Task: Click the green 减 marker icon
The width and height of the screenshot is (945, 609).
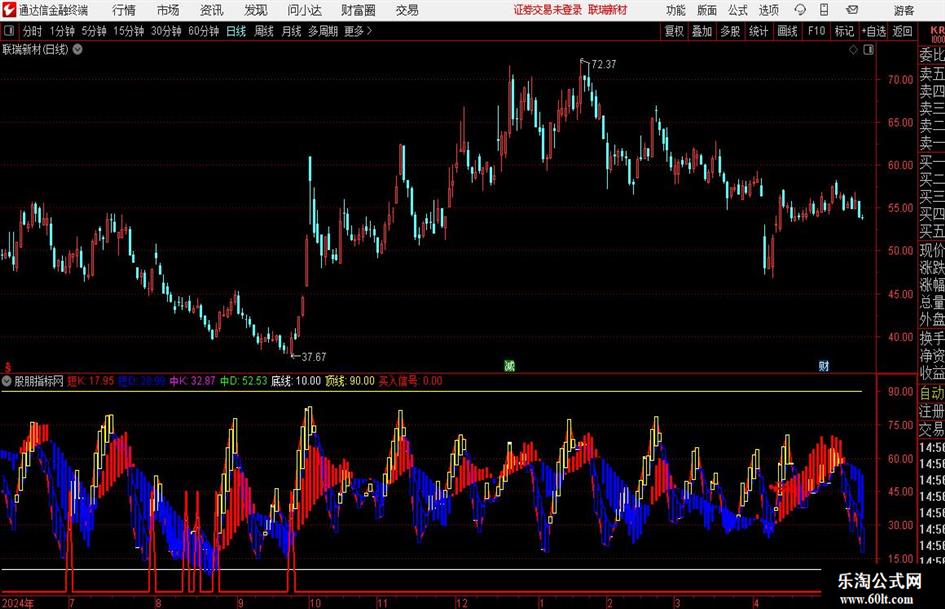Action: pos(509,365)
